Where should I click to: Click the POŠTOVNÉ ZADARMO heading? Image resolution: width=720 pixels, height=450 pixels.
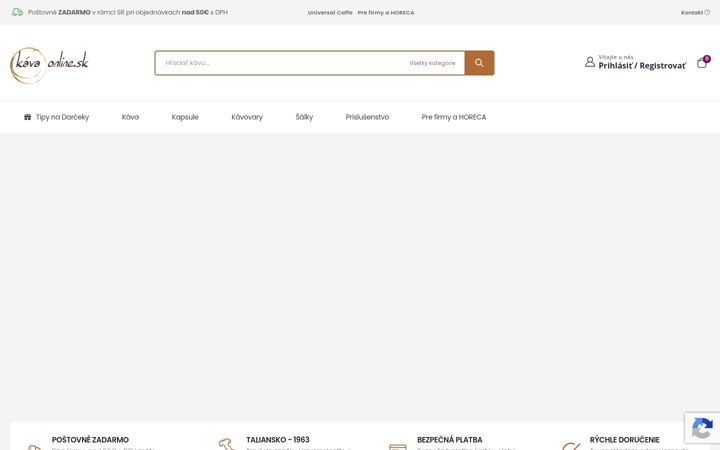[x=90, y=439]
